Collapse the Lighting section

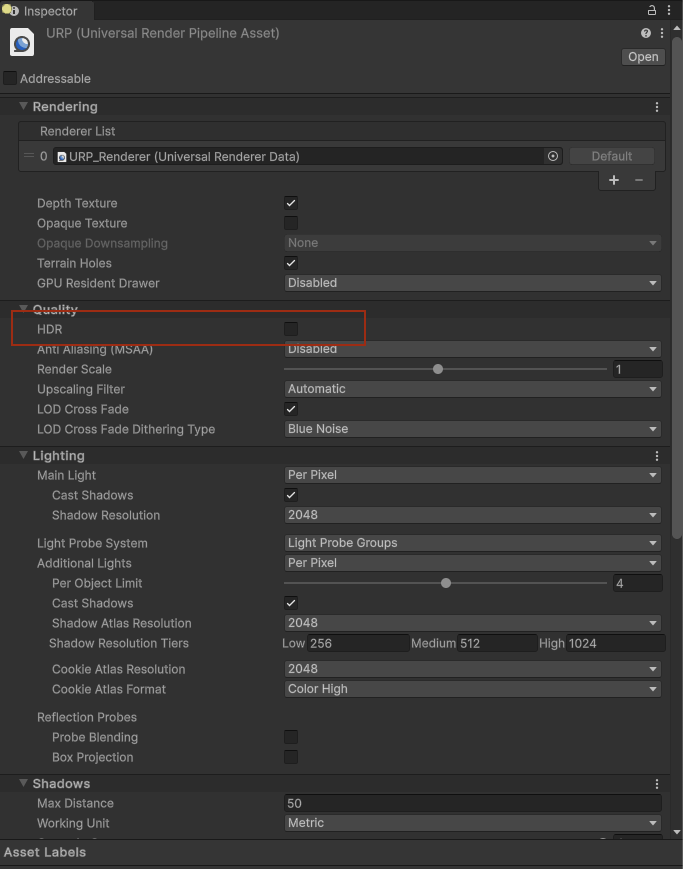pos(22,455)
